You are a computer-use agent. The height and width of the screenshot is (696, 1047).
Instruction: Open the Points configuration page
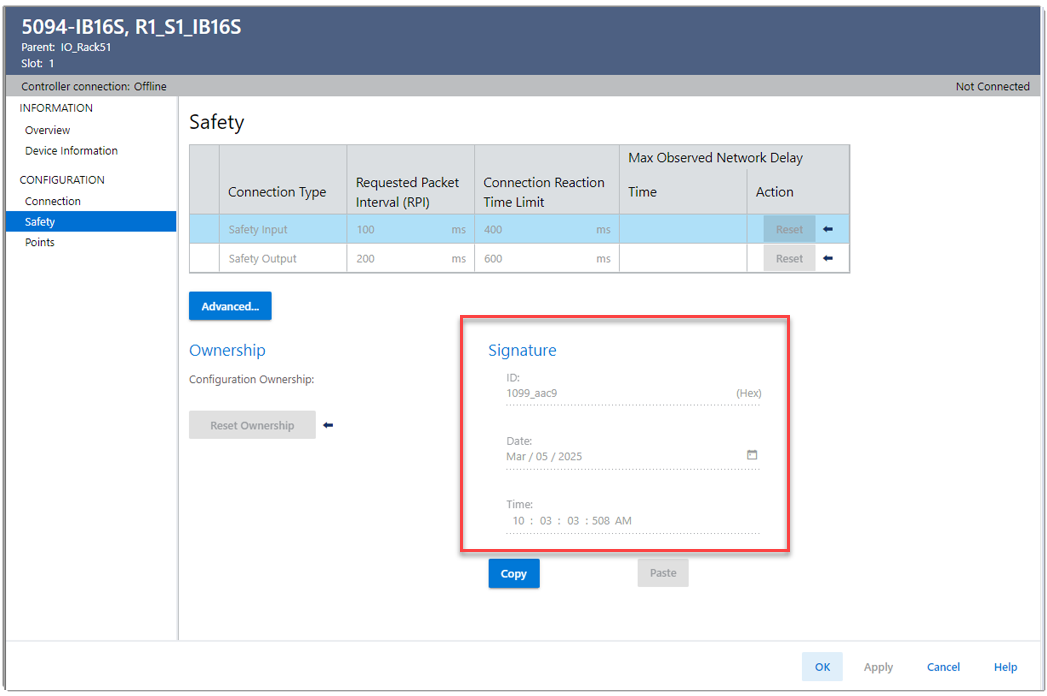click(40, 242)
